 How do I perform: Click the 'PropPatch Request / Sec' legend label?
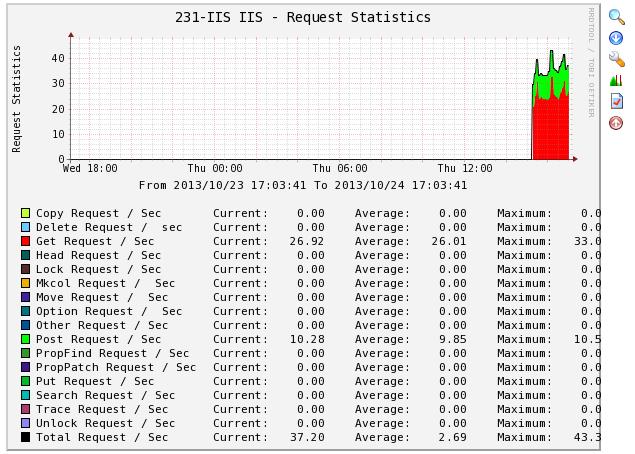[x=116, y=367]
